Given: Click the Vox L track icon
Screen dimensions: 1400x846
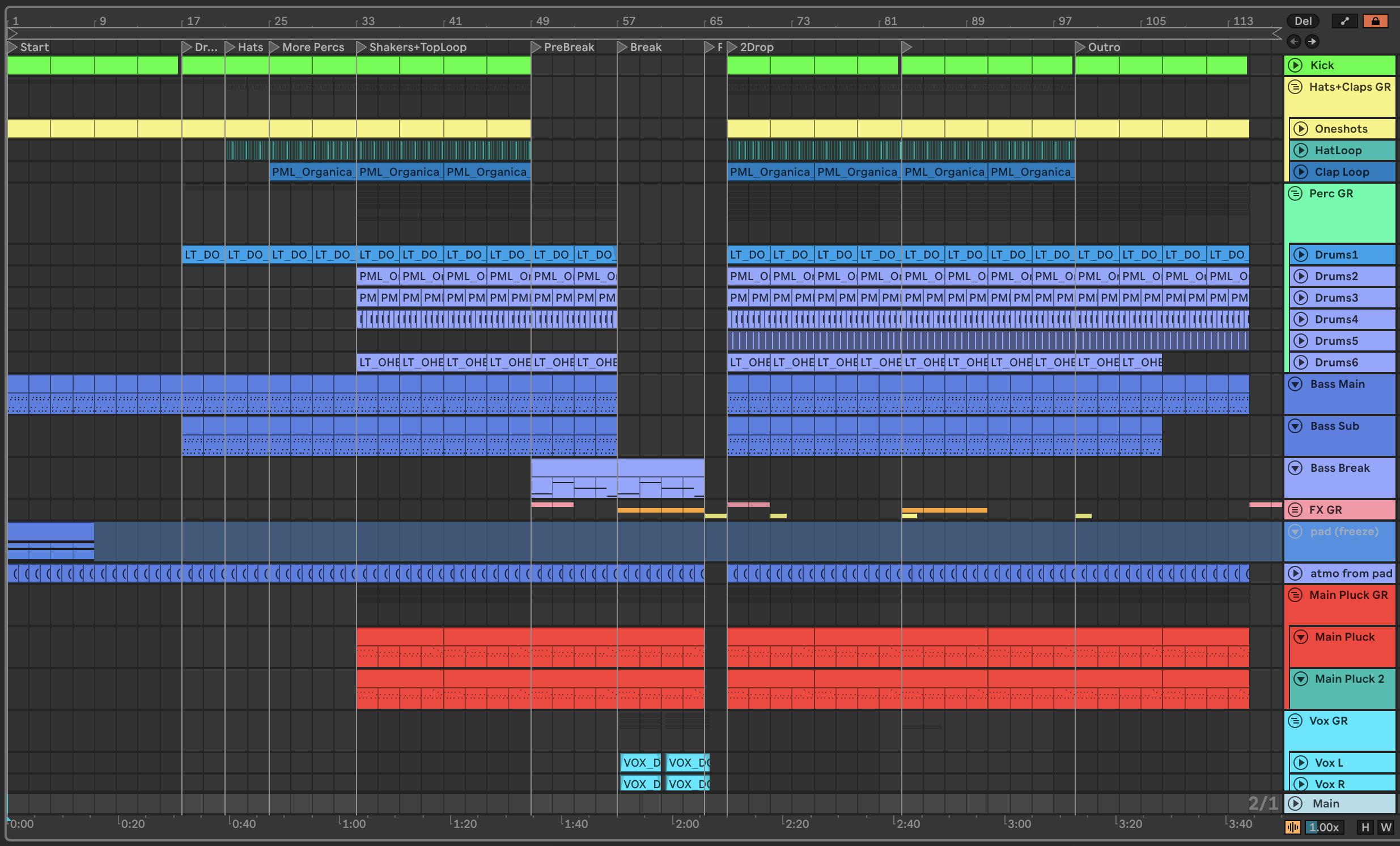Looking at the screenshot, I should click(x=1301, y=763).
